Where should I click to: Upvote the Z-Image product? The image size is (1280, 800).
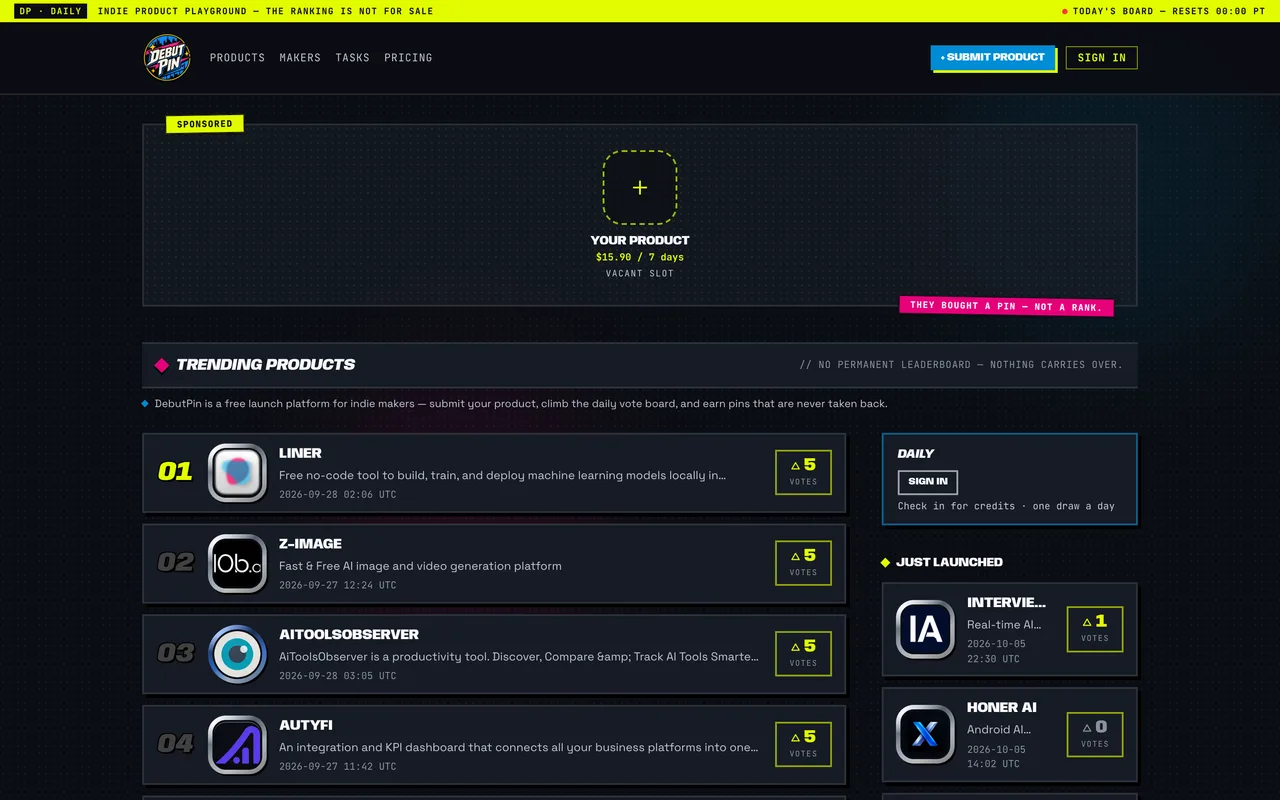(803, 563)
